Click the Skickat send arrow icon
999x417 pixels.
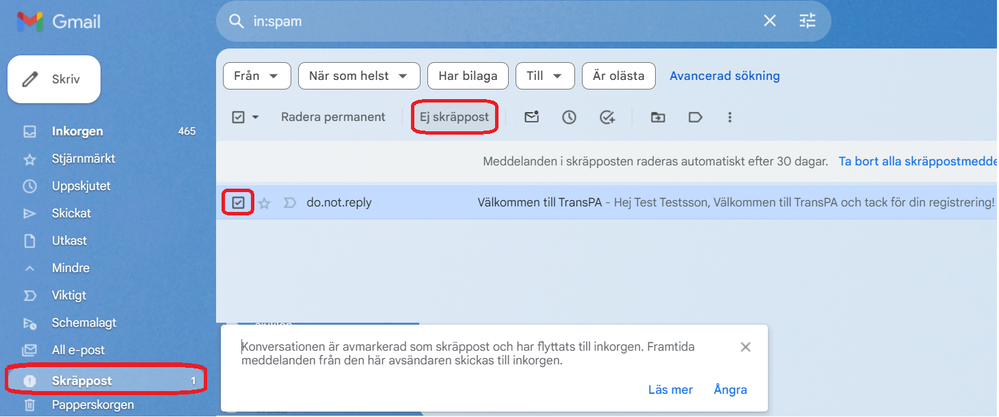(29, 214)
